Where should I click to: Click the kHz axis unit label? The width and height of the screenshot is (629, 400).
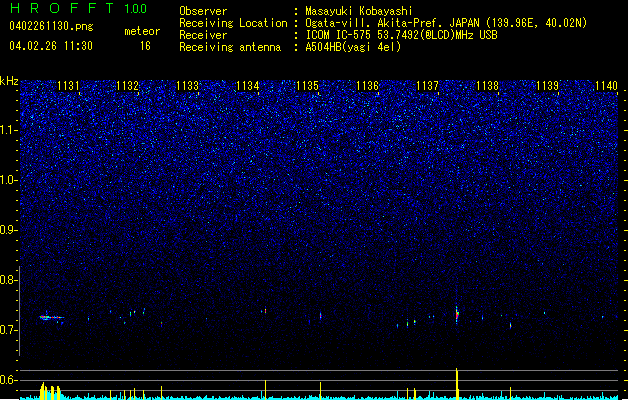pyautogui.click(x=9, y=81)
